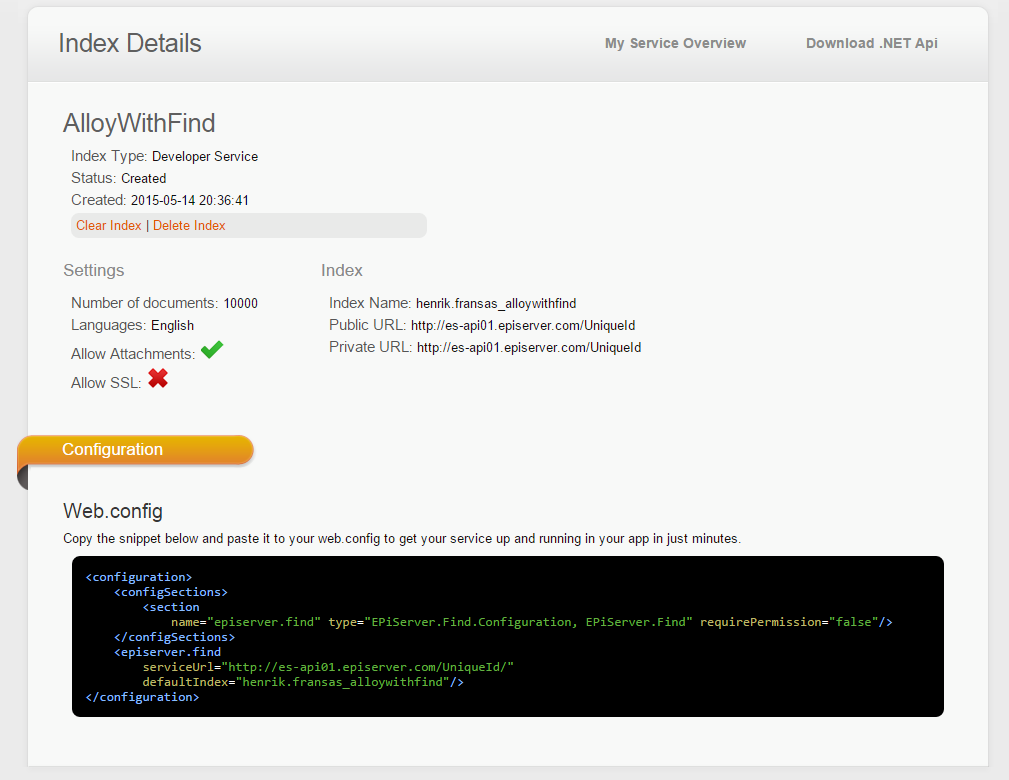Click the Delete Index link

(x=189, y=225)
